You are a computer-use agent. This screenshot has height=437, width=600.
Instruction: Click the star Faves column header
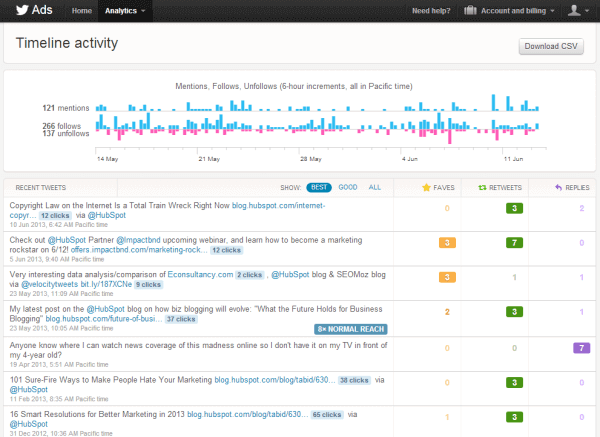[x=426, y=187]
